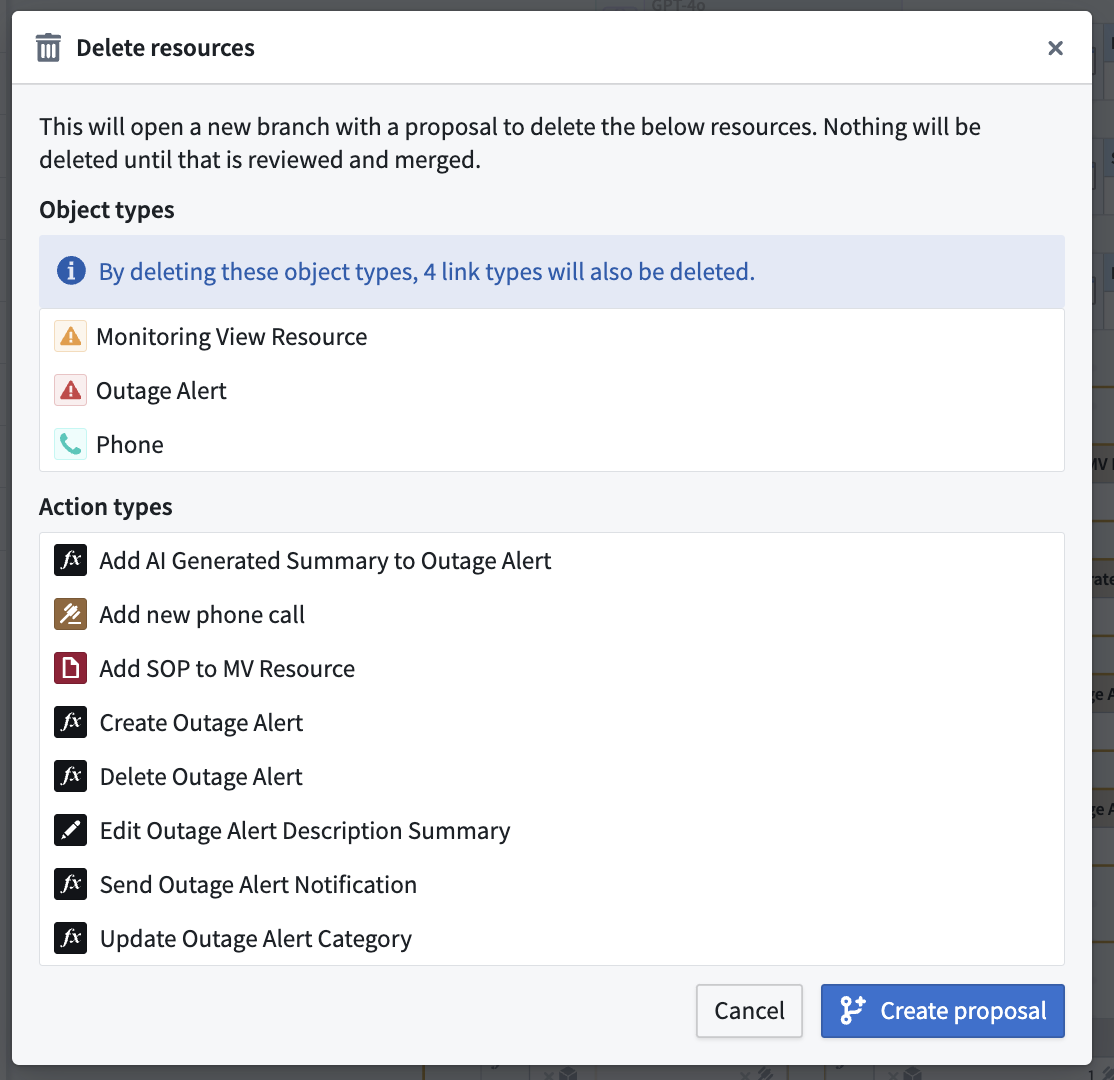This screenshot has width=1114, height=1080.
Task: Click the blue info icon in the notice banner
Action: click(70, 271)
